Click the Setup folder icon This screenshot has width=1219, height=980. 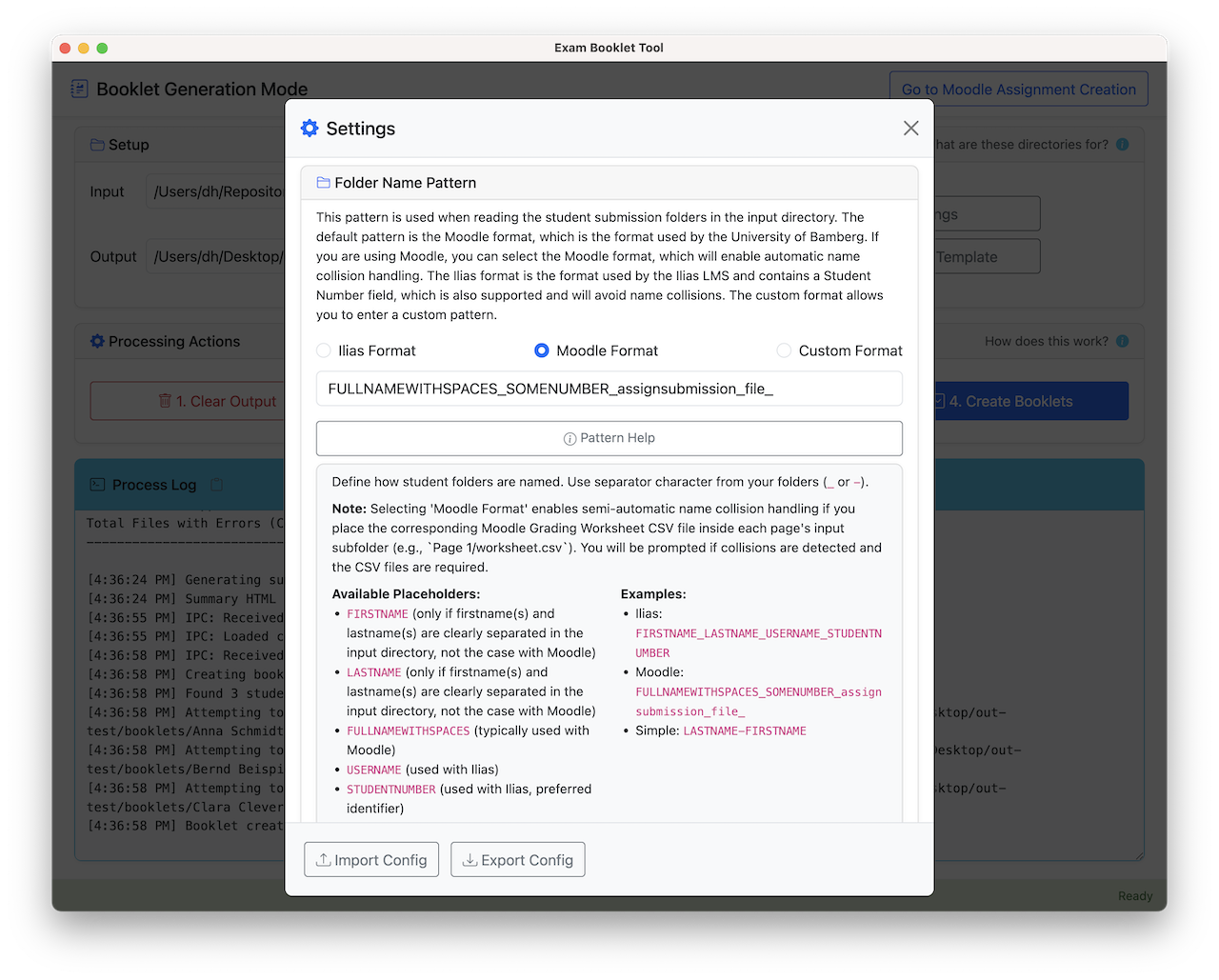tap(97, 145)
